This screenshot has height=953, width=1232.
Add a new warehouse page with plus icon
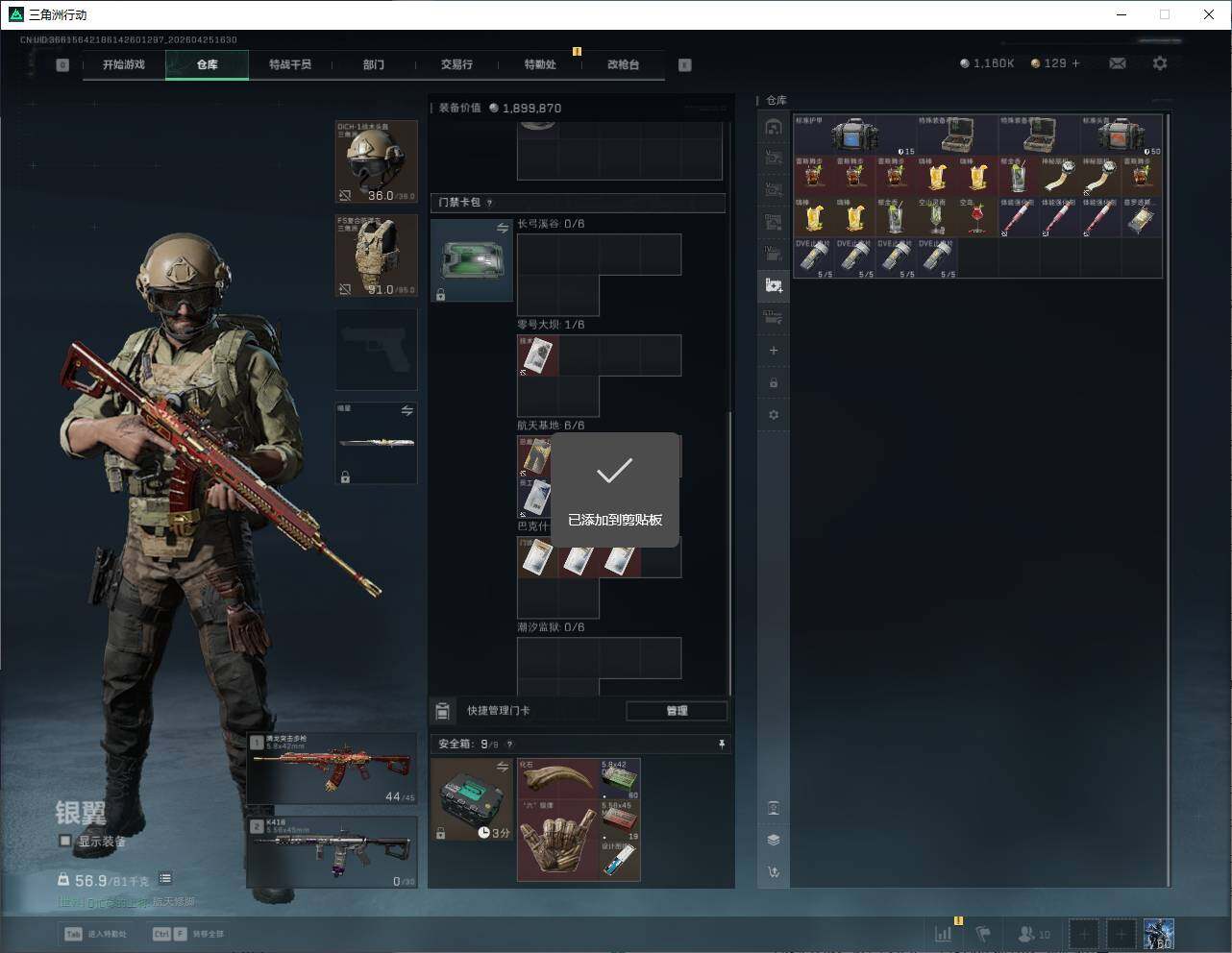[774, 351]
